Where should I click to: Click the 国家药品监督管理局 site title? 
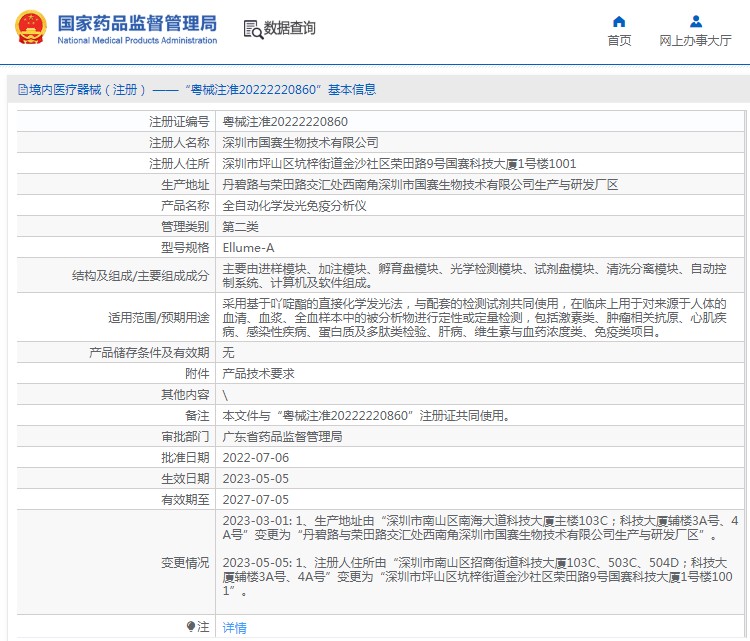pos(137,23)
